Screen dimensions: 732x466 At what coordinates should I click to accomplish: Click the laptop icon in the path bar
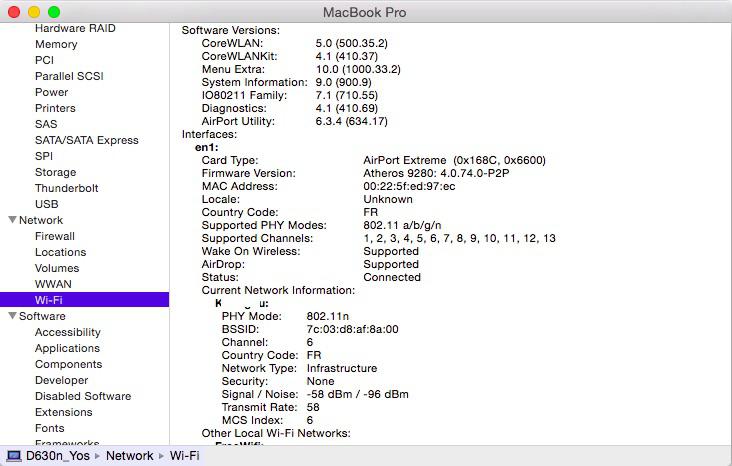pyautogui.click(x=14, y=456)
